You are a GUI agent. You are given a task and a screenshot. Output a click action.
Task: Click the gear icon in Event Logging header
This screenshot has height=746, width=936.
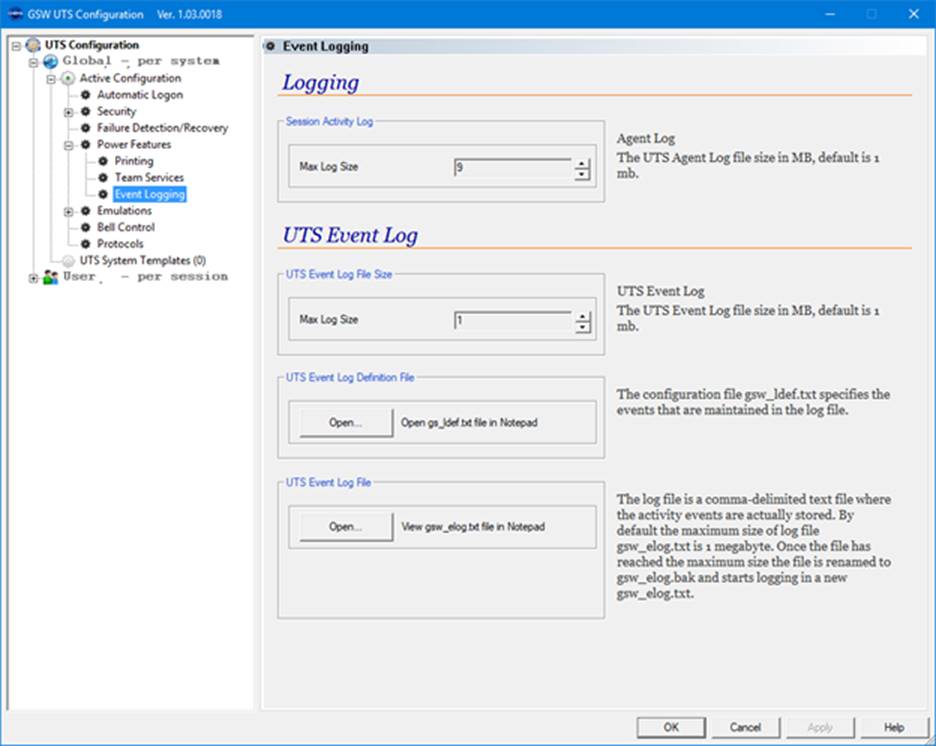(270, 46)
